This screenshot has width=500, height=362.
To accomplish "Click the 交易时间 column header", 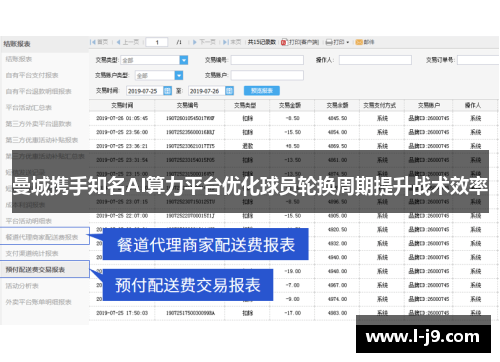I will click(x=122, y=105).
